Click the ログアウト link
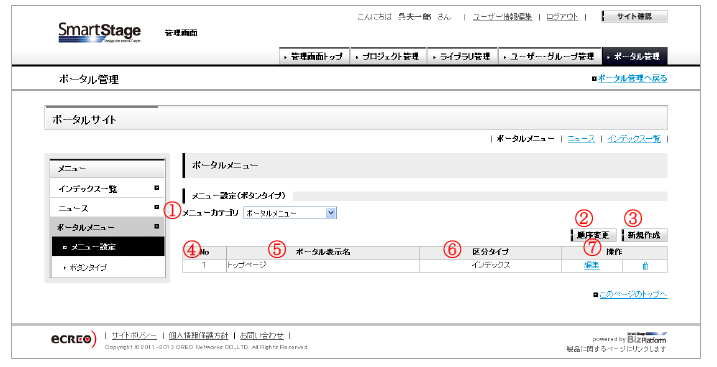The image size is (717, 367). [x=562, y=17]
